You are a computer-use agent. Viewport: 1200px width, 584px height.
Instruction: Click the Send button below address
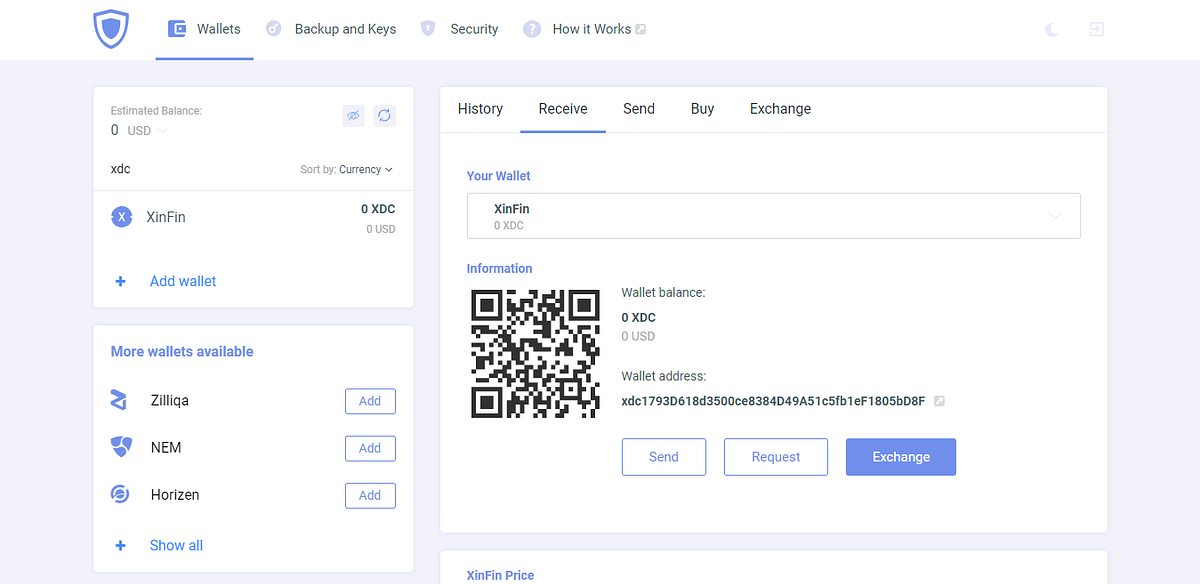(x=664, y=457)
